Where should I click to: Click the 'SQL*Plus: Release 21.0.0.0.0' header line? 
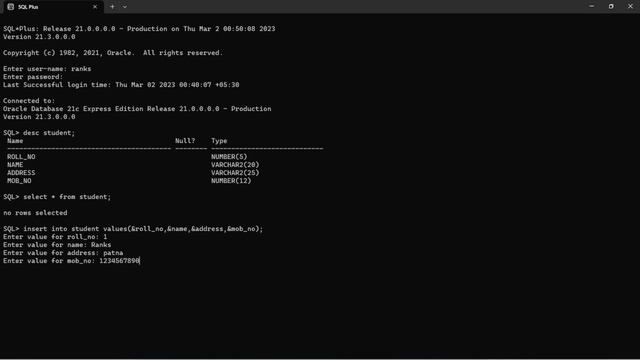point(139,29)
